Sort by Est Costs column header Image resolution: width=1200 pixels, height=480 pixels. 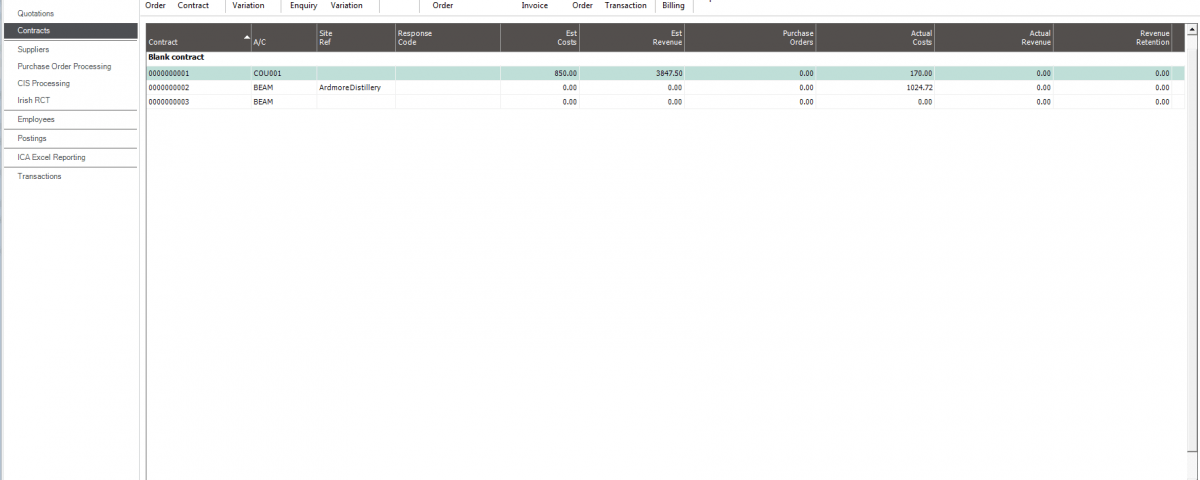click(540, 38)
